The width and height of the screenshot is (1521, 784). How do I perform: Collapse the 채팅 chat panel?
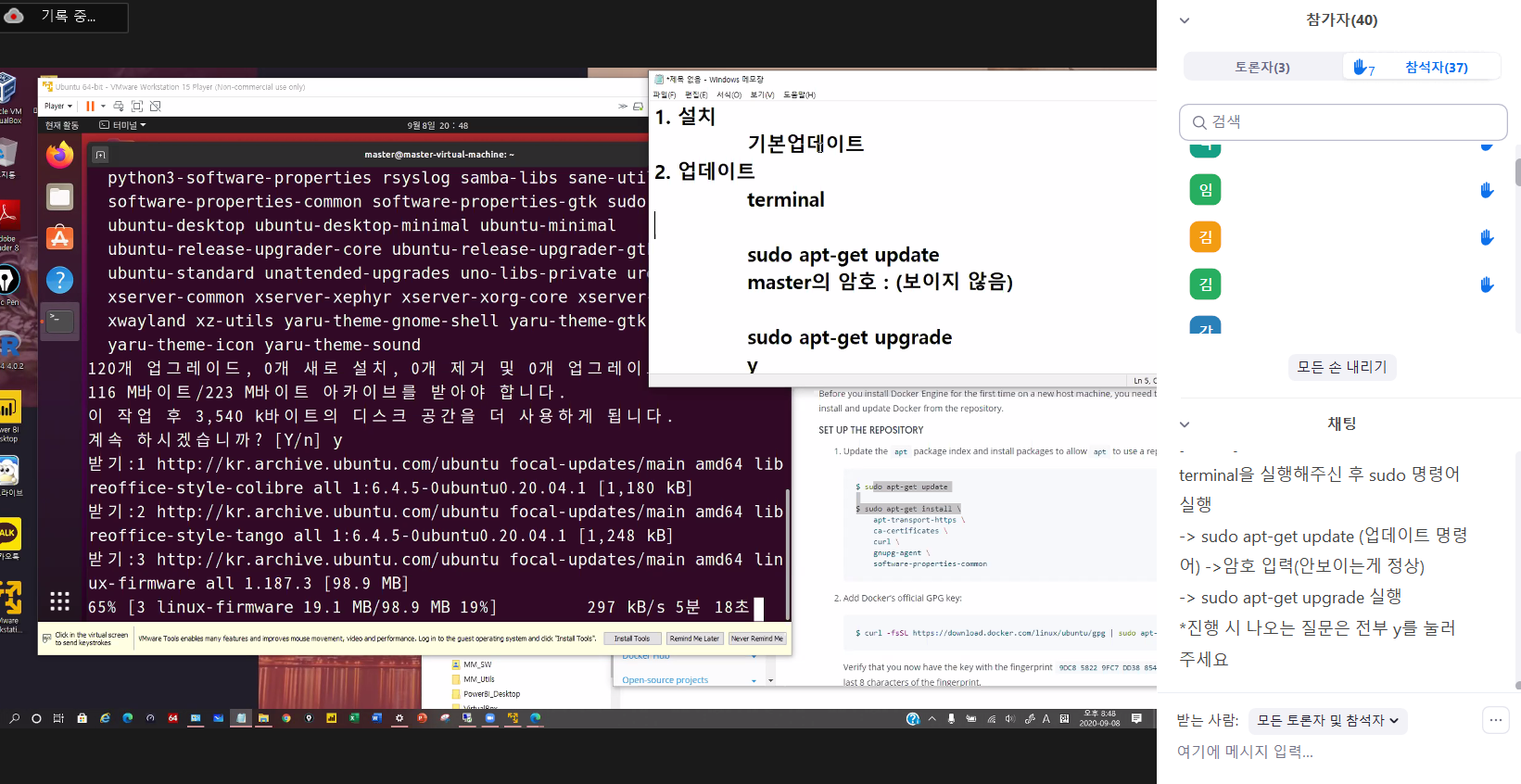tap(1184, 424)
